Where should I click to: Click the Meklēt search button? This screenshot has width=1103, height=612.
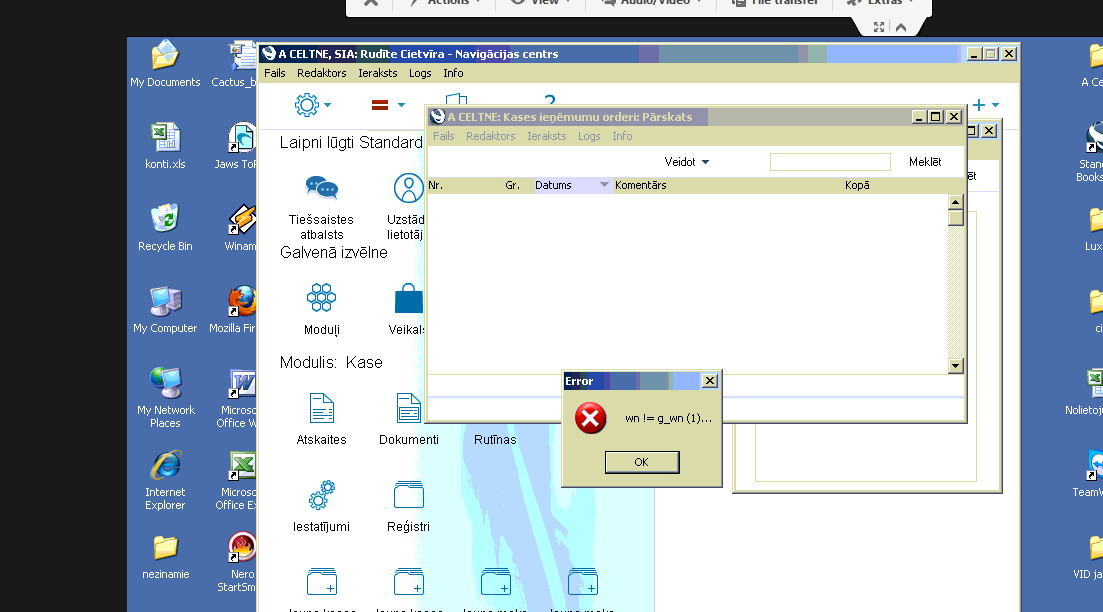[x=924, y=162]
